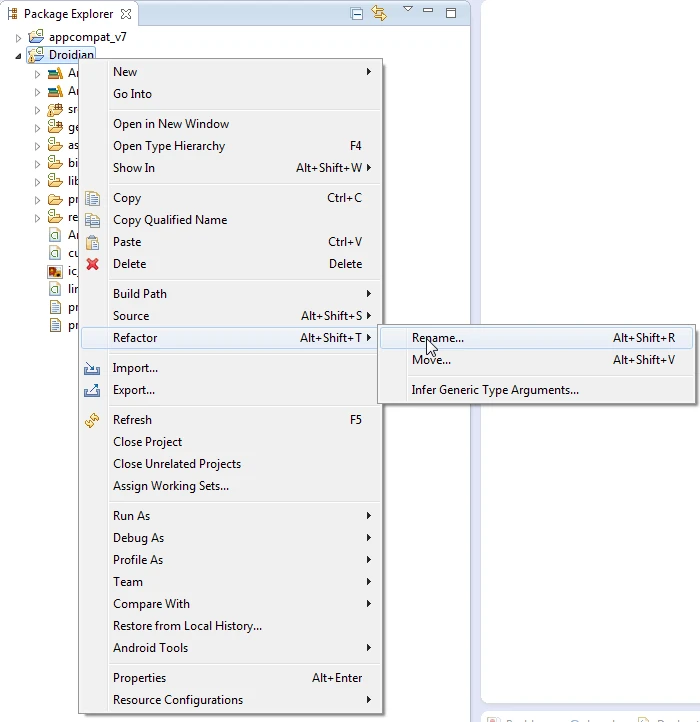Open the Build Path submenu
The width and height of the screenshot is (700, 722).
pyautogui.click(x=232, y=294)
